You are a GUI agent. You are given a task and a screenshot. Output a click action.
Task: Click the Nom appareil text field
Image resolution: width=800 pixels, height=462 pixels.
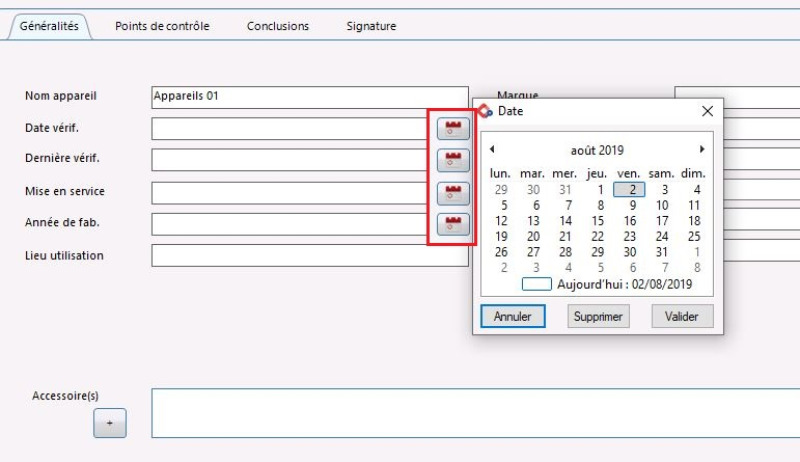tap(310, 97)
